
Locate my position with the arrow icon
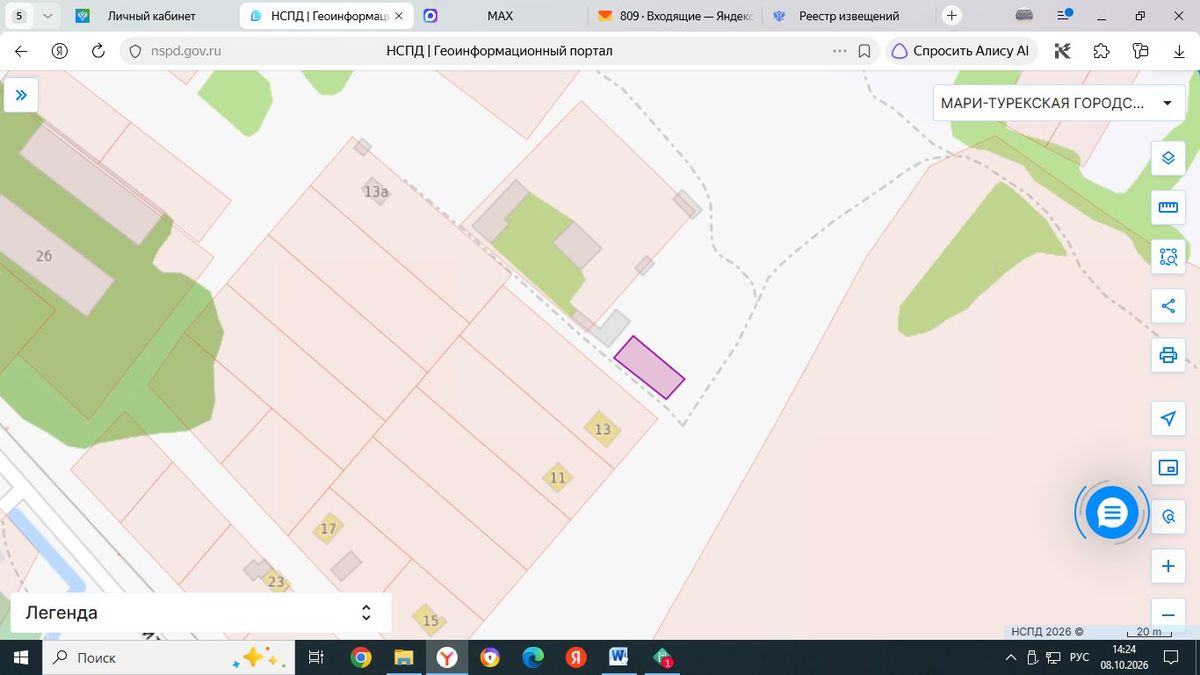1167,418
